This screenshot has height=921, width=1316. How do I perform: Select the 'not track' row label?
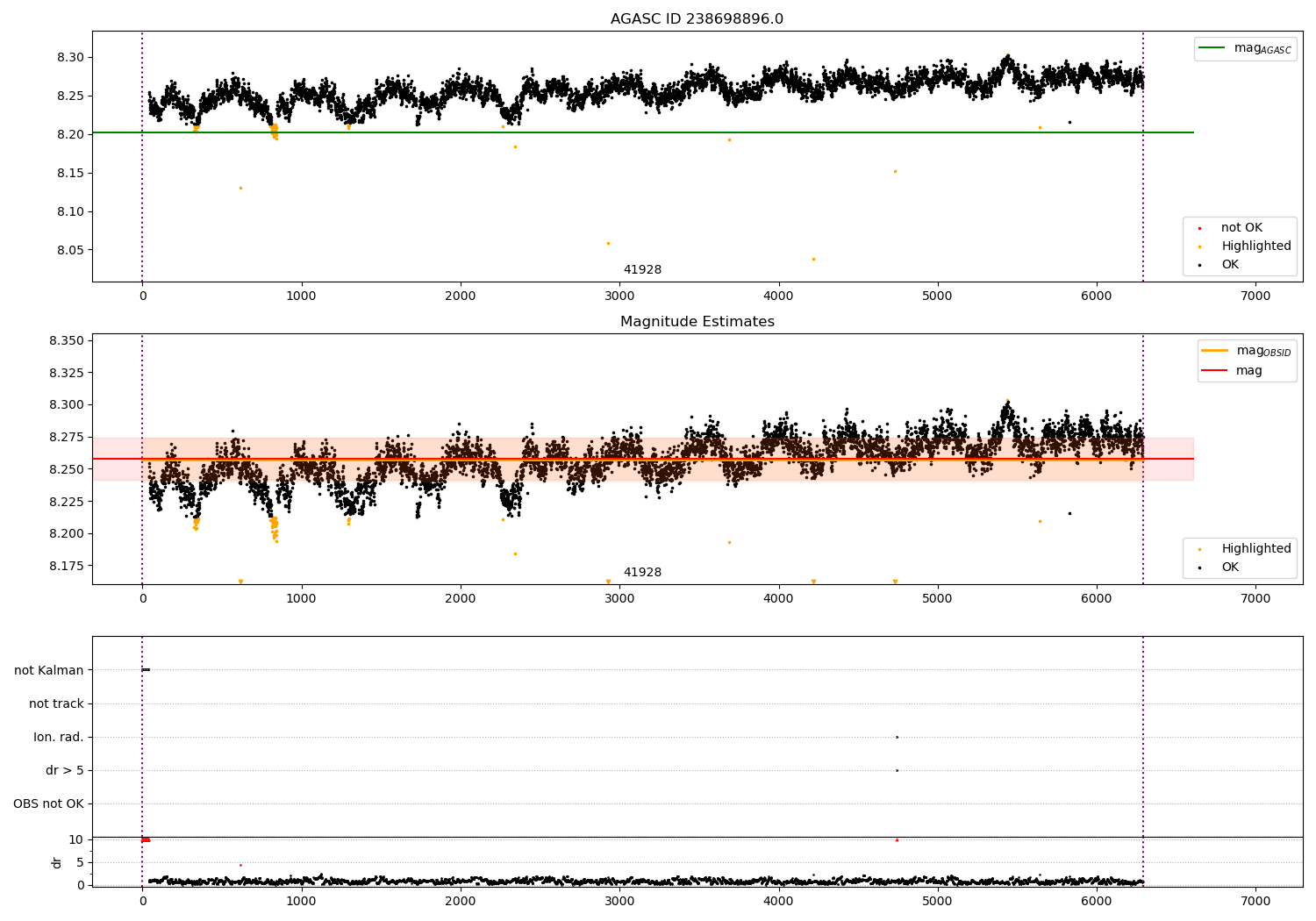coord(56,703)
